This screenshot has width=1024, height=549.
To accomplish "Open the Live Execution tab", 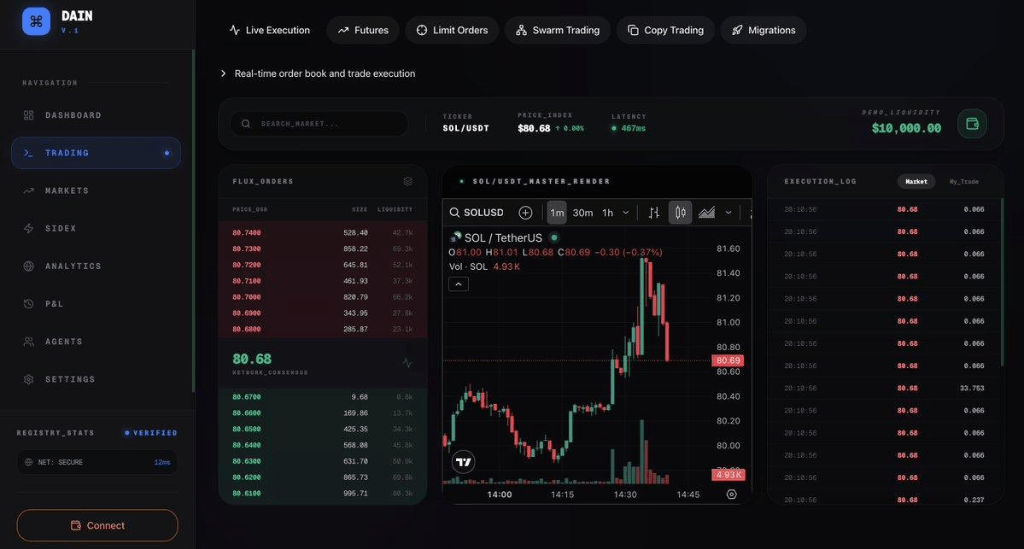I will point(270,30).
